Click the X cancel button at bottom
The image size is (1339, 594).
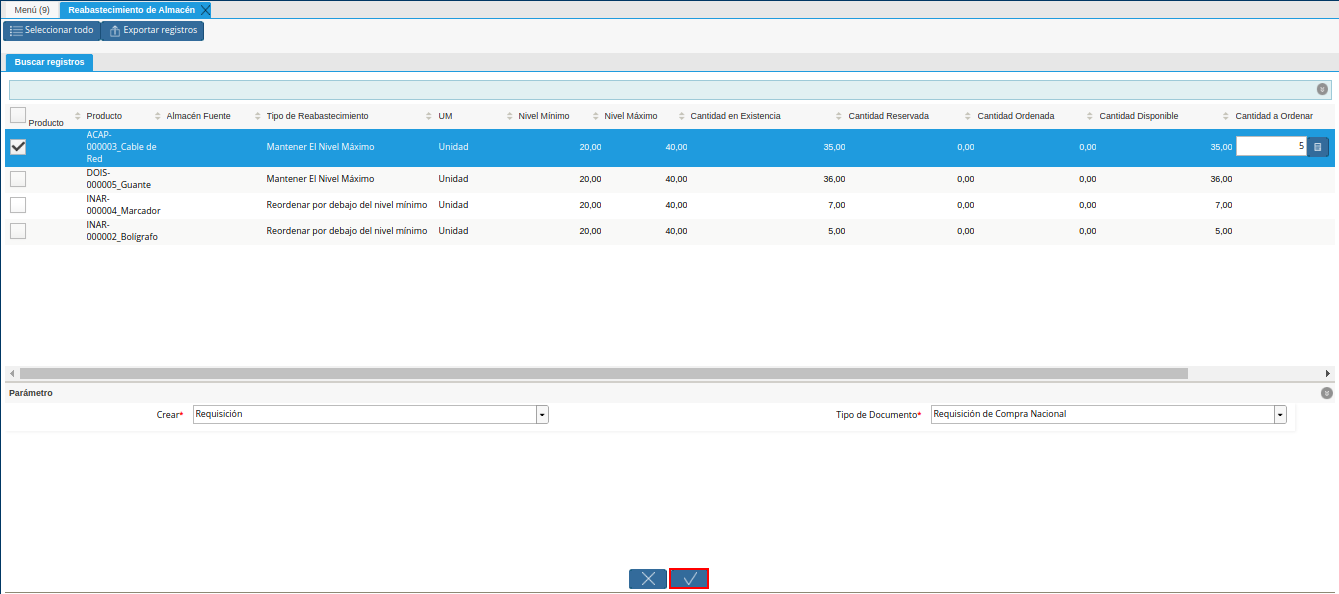click(x=647, y=579)
